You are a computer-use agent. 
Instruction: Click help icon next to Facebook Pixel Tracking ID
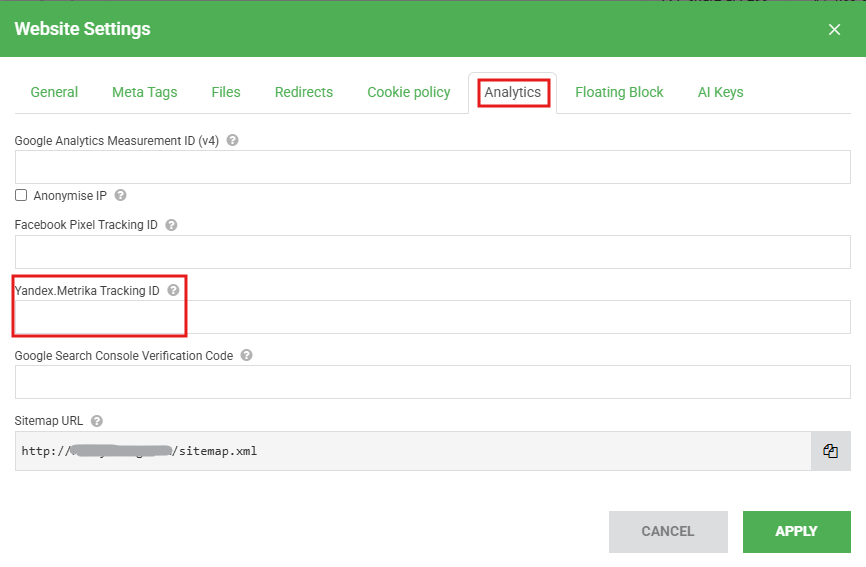(171, 225)
